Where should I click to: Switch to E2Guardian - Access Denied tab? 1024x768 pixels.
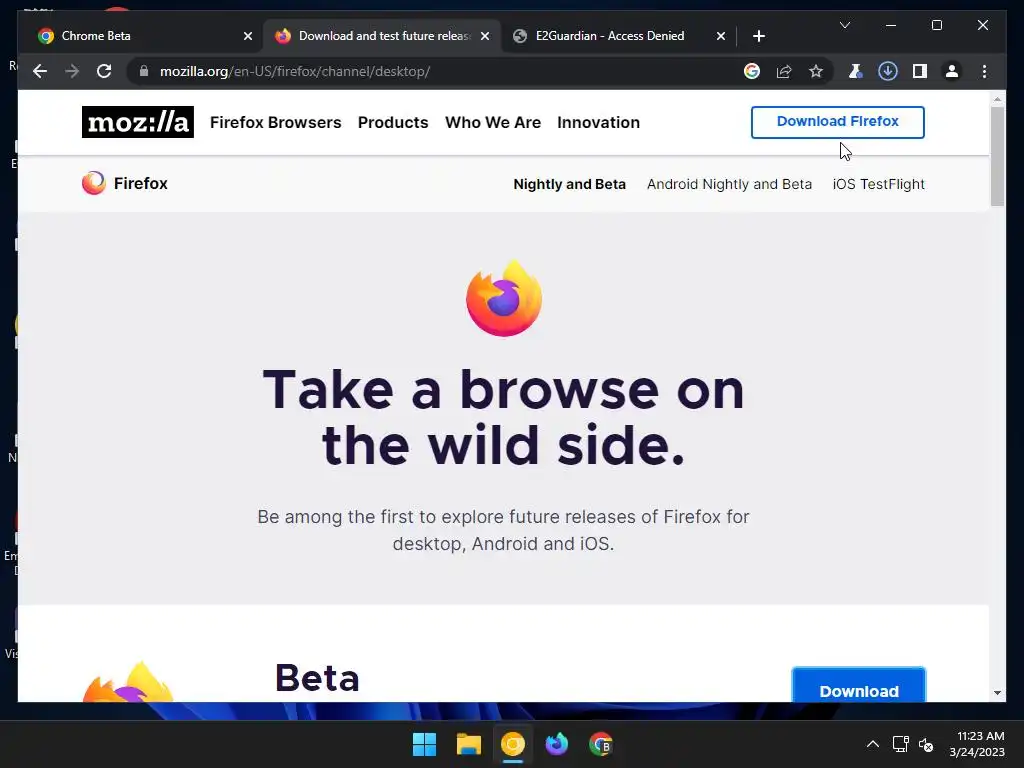coord(619,36)
